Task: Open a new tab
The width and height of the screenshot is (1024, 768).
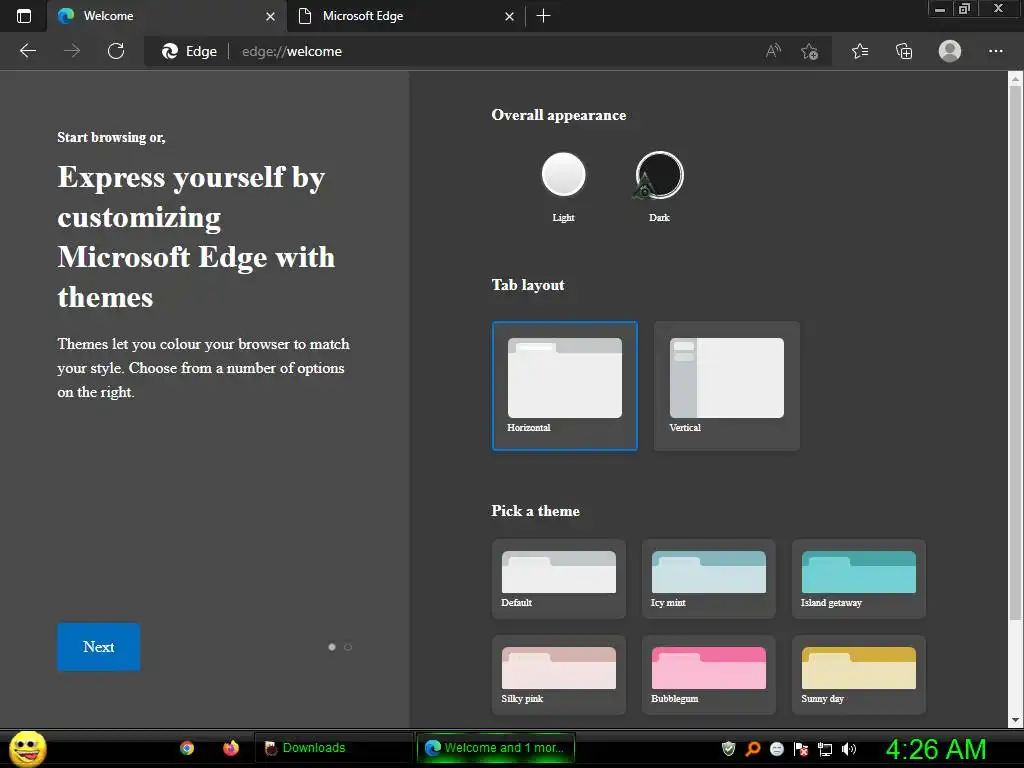Action: point(543,16)
